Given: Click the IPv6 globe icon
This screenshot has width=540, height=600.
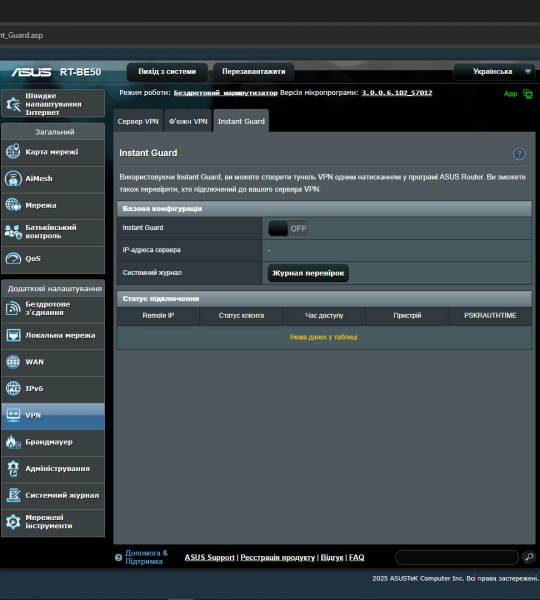Looking at the screenshot, I should pyautogui.click(x=13, y=388).
